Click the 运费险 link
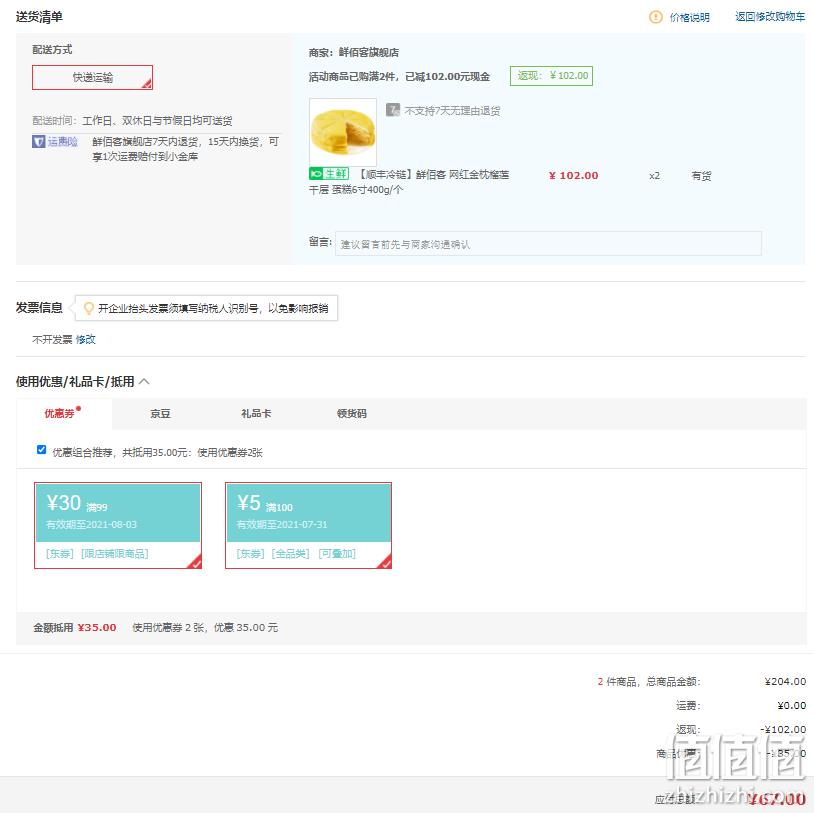This screenshot has height=813, width=814. [x=62, y=141]
